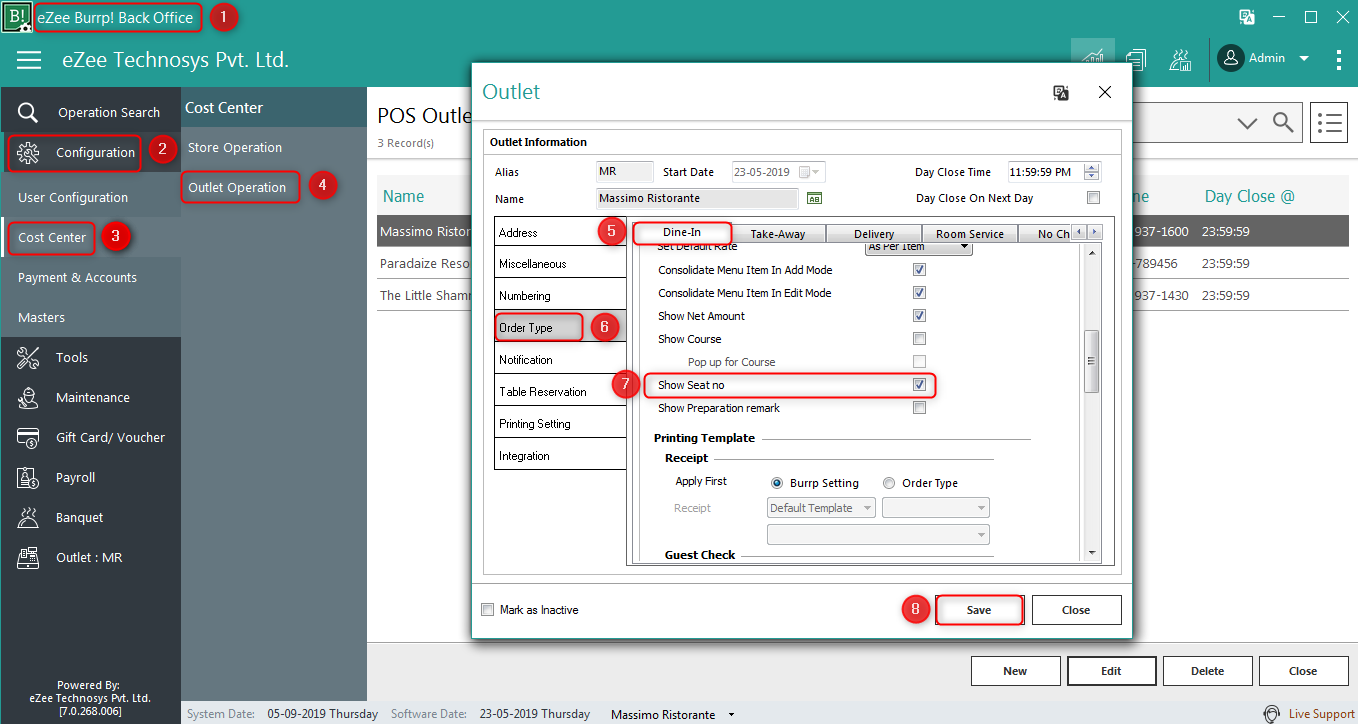Click the dialog vertical scrollbar thumb
This screenshot has height=724, width=1358.
click(1092, 361)
